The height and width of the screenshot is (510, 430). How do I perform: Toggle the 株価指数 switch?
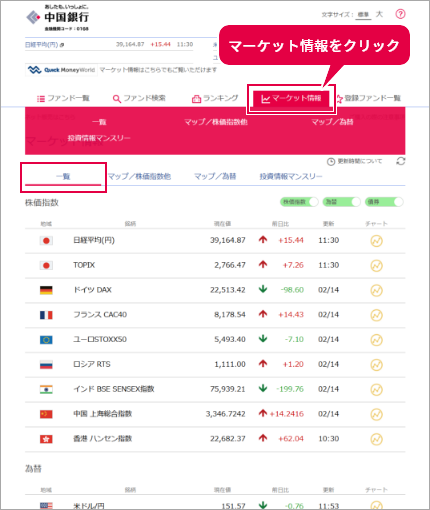[299, 202]
